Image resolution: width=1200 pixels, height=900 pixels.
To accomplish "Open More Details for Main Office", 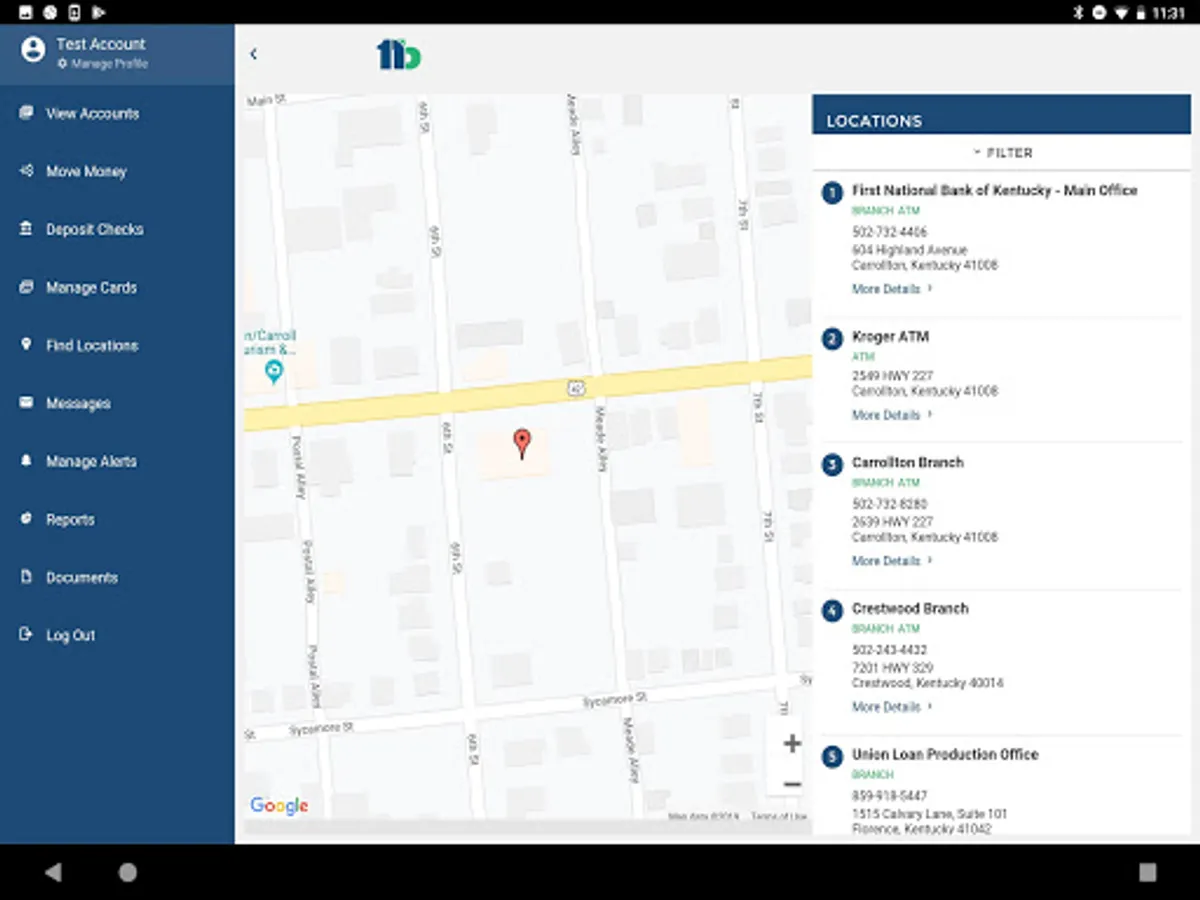I will 891,289.
